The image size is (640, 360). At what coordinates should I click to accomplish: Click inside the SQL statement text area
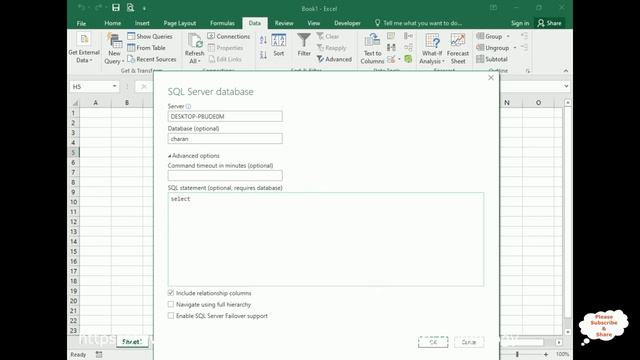[326, 239]
